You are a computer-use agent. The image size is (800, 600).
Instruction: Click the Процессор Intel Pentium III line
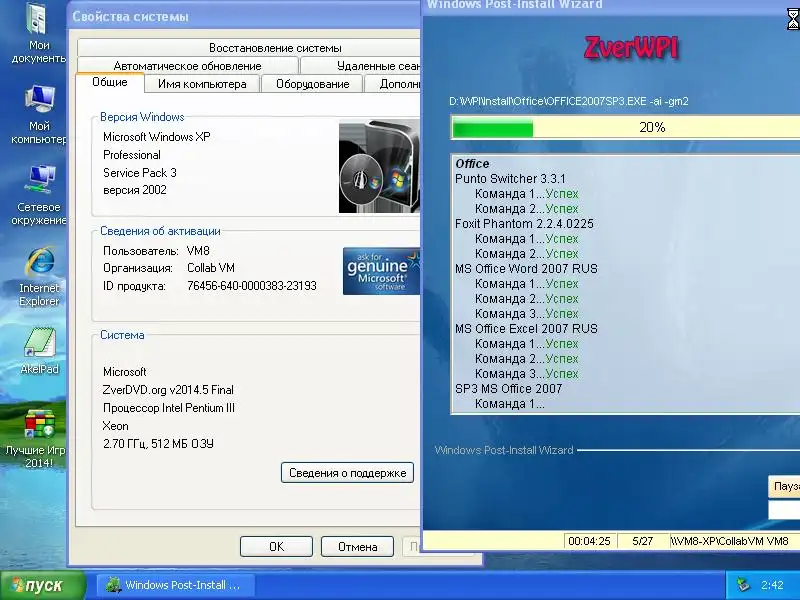tap(169, 408)
